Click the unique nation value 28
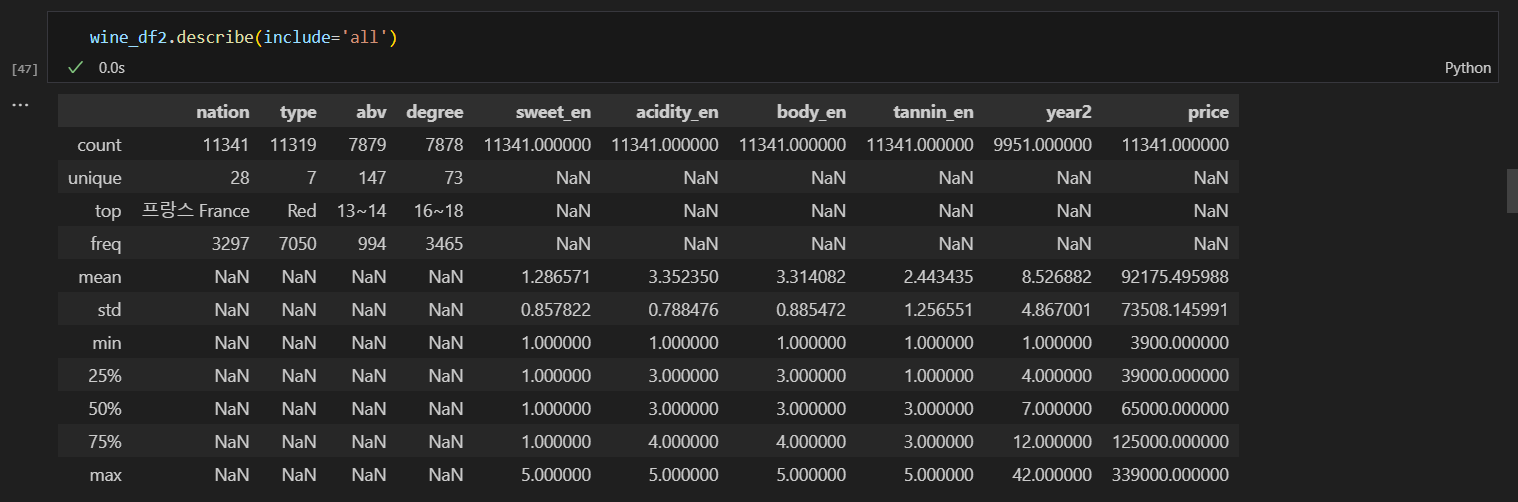Image resolution: width=1518 pixels, height=502 pixels. 239,178
